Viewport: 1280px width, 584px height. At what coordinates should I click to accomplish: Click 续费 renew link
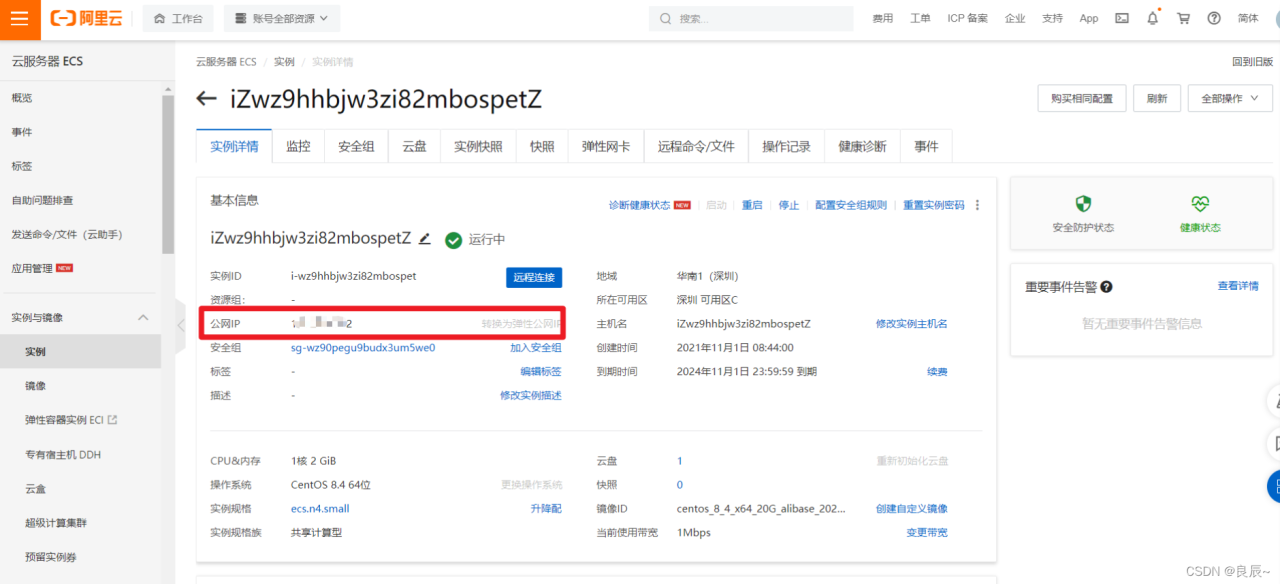coord(937,372)
